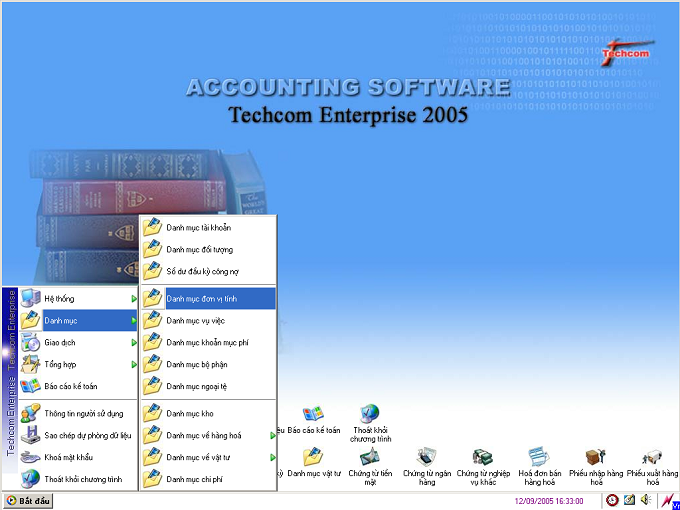Select Danh mục bộ phận

pyautogui.click(x=209, y=364)
